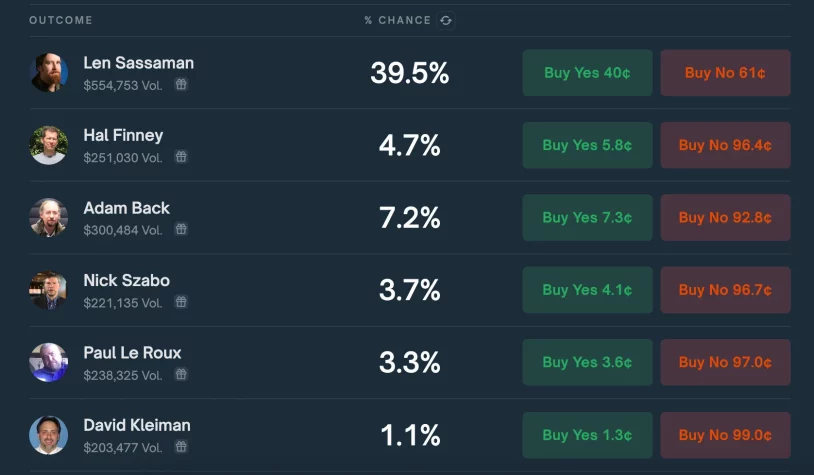Screen dimensions: 814x475
Task: Buy Yes 5.8¢ on Hal Finney
Action: [x=587, y=145]
